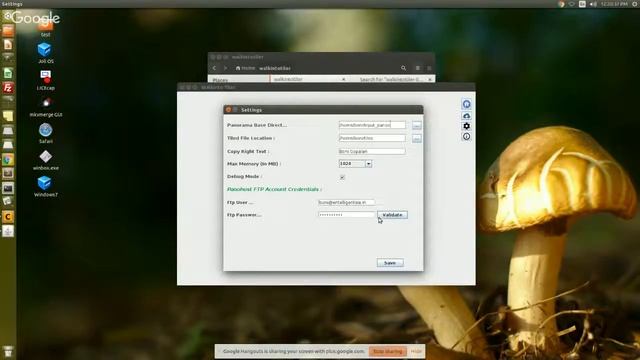This screenshot has width=640, height=360.
Task: Browse for Tiled File Location folder
Action: (416, 139)
